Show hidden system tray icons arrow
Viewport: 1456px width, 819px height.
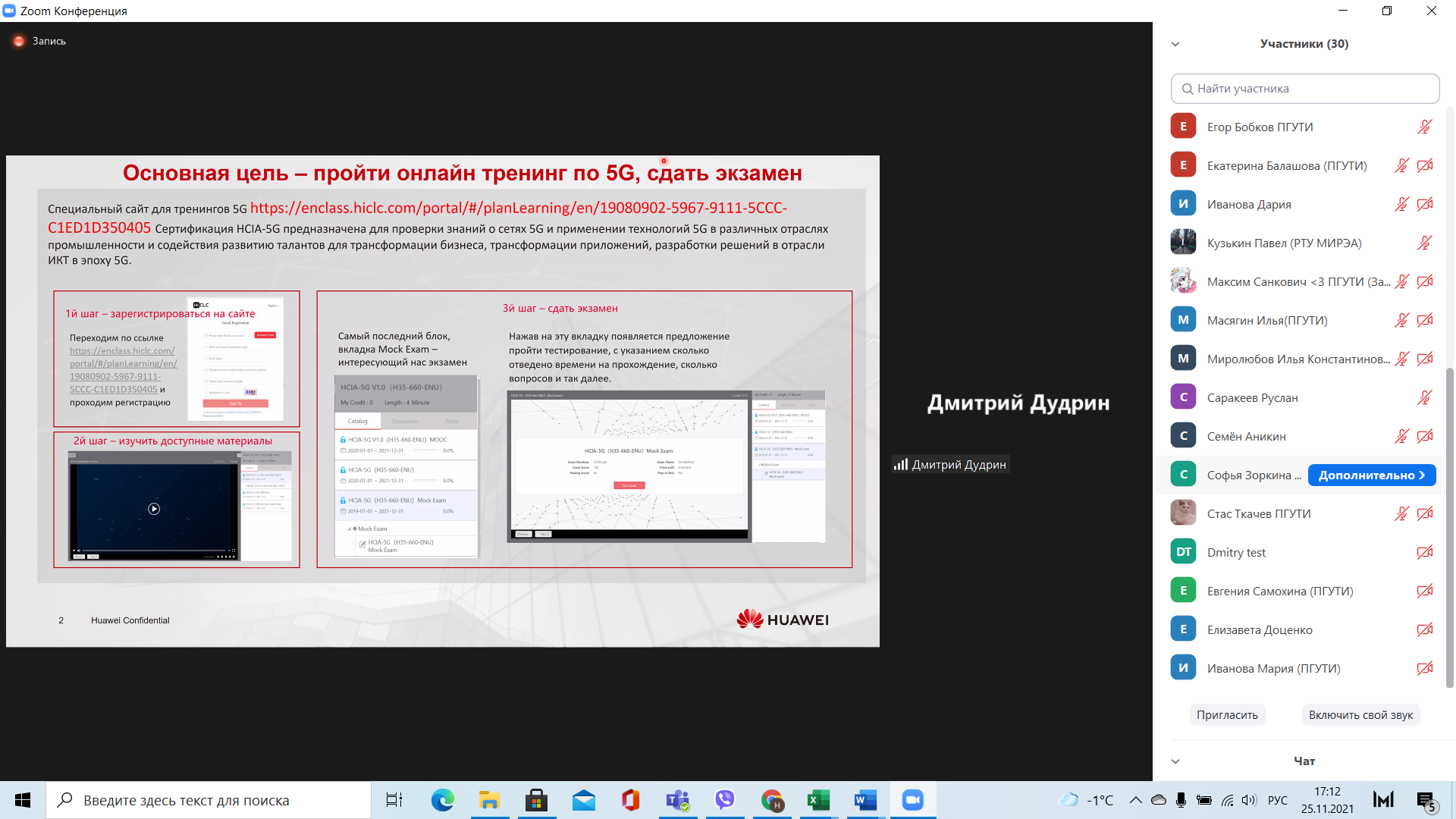point(1135,800)
